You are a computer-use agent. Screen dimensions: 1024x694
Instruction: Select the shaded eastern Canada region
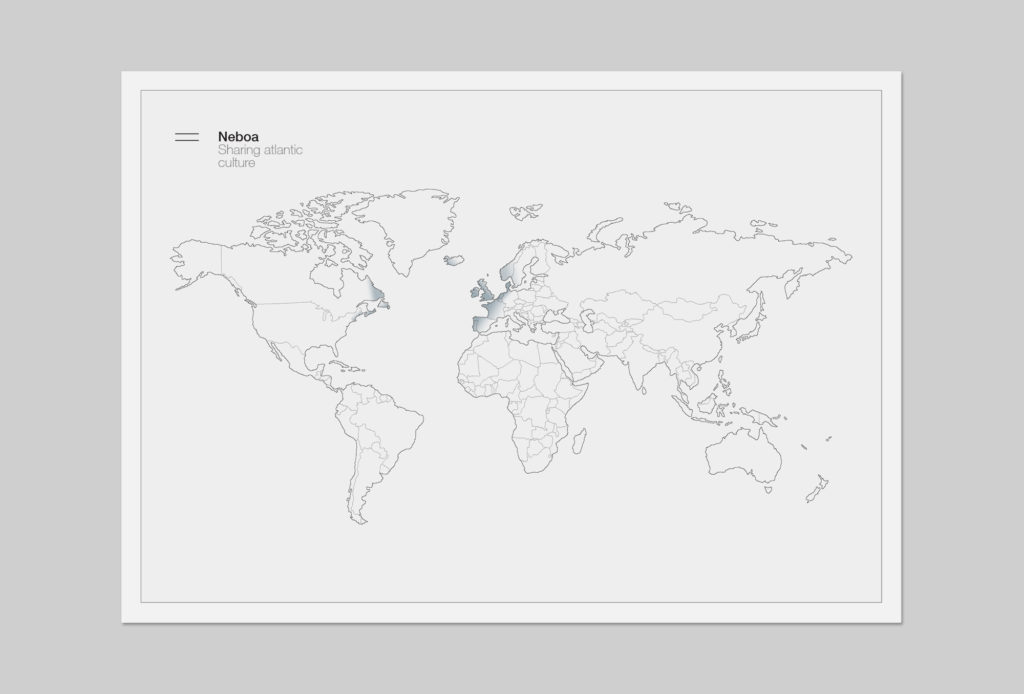click(375, 296)
